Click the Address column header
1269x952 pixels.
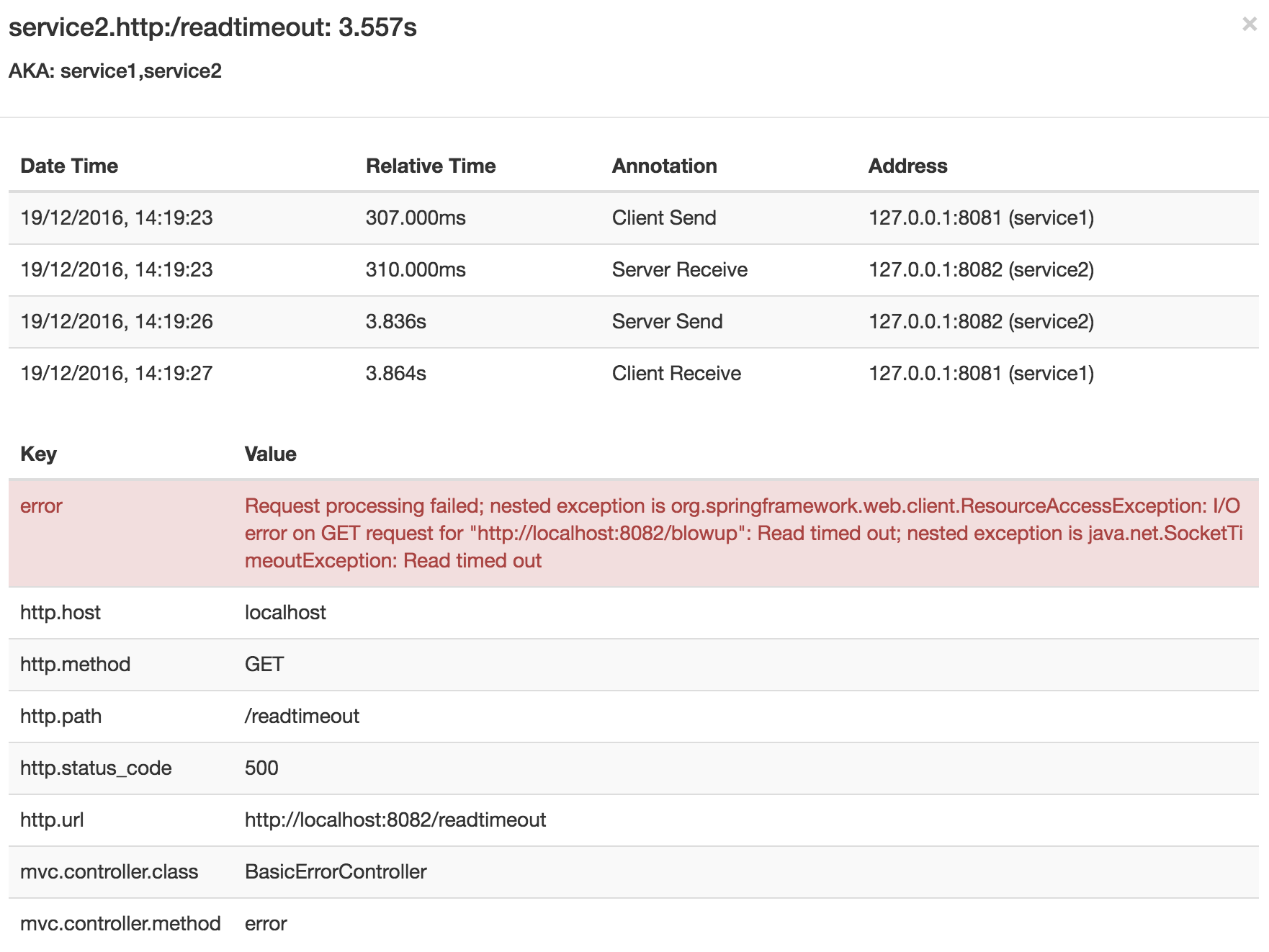tap(907, 166)
